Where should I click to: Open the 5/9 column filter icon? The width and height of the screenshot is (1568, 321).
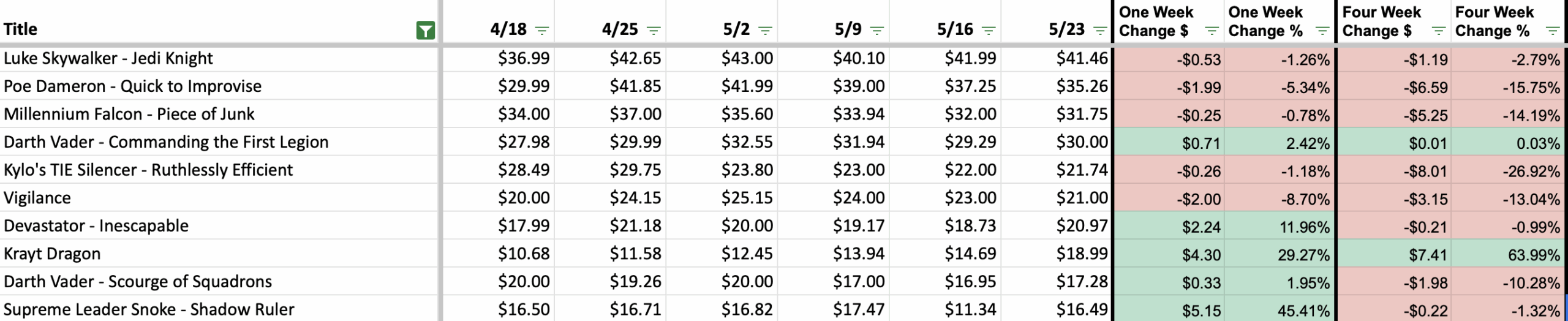click(877, 30)
